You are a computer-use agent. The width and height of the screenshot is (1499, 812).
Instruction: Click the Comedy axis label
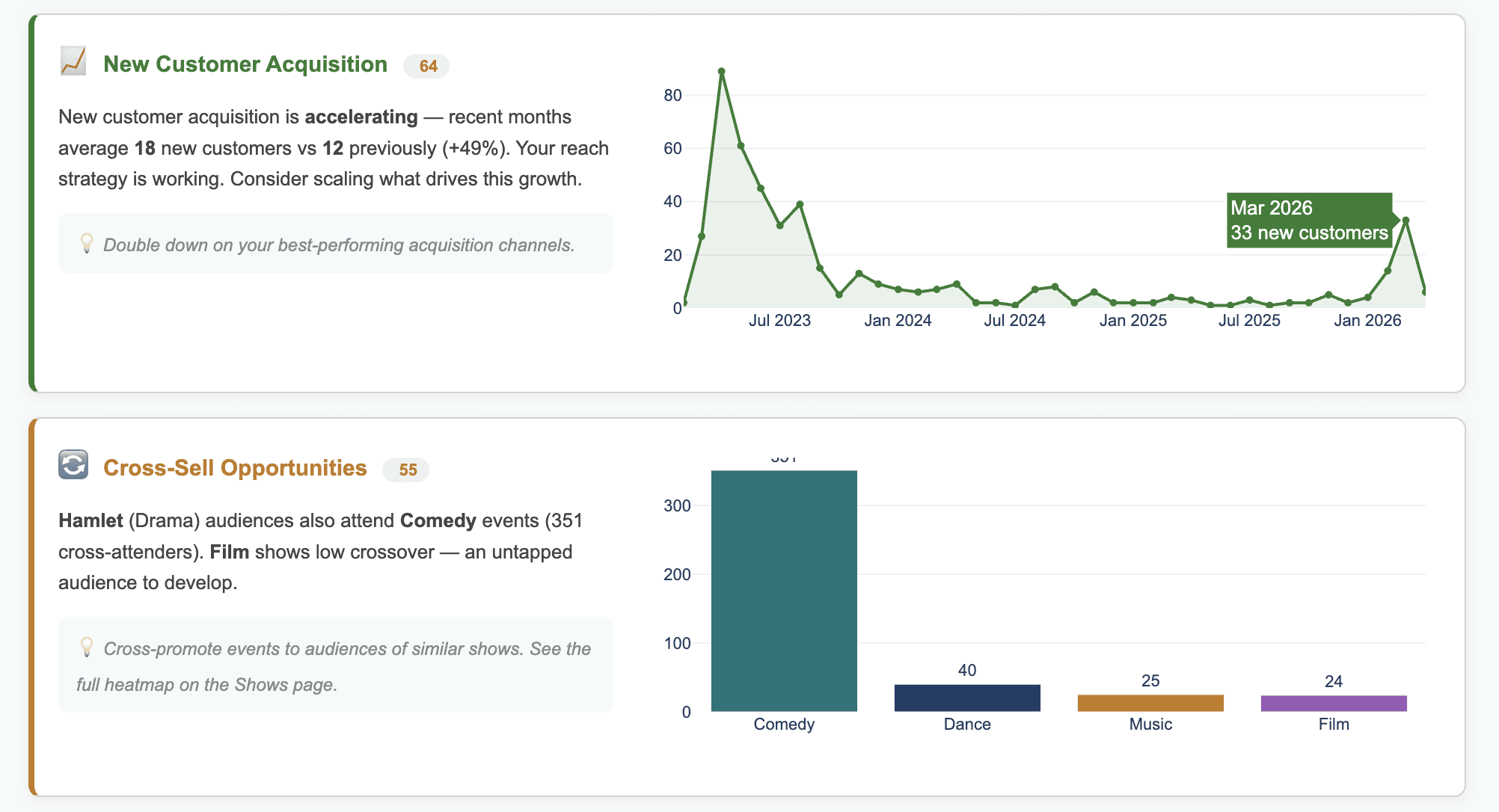(784, 724)
